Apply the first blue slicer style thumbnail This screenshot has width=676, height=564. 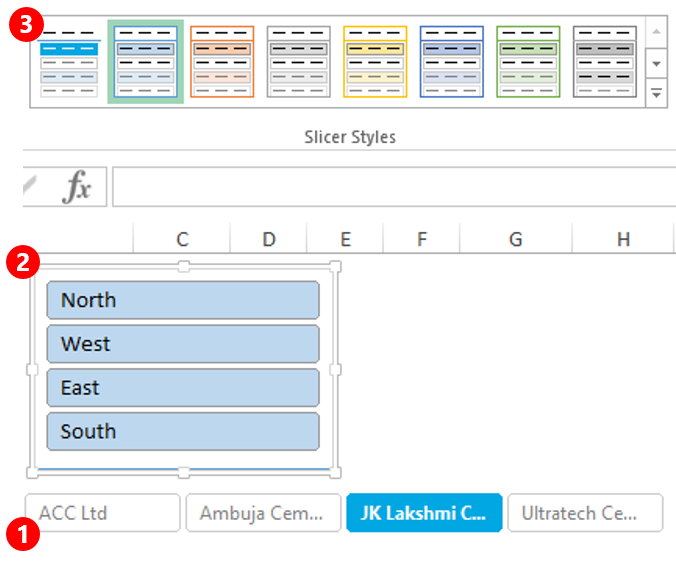69,62
